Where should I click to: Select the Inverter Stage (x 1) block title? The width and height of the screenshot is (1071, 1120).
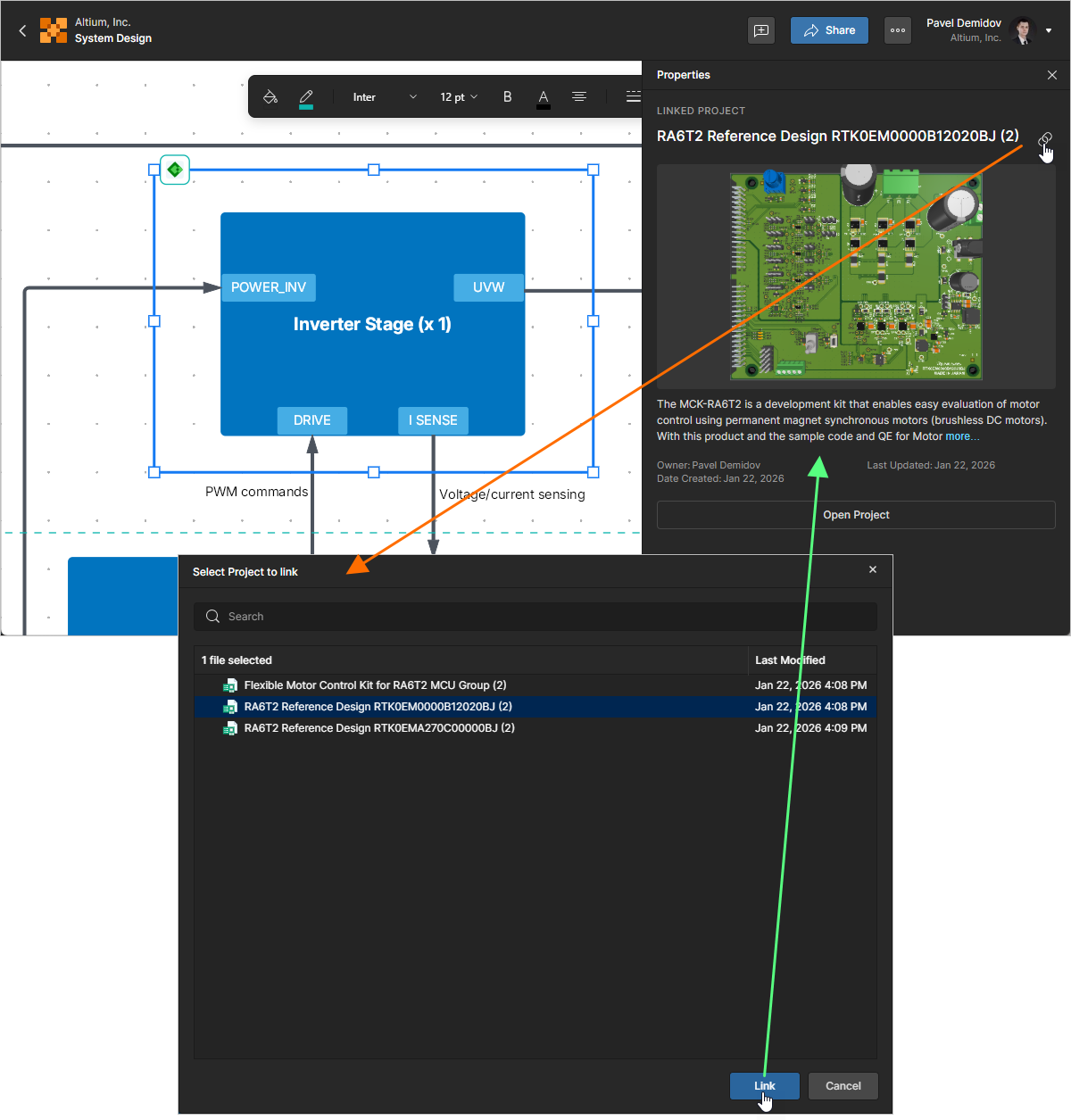[372, 324]
